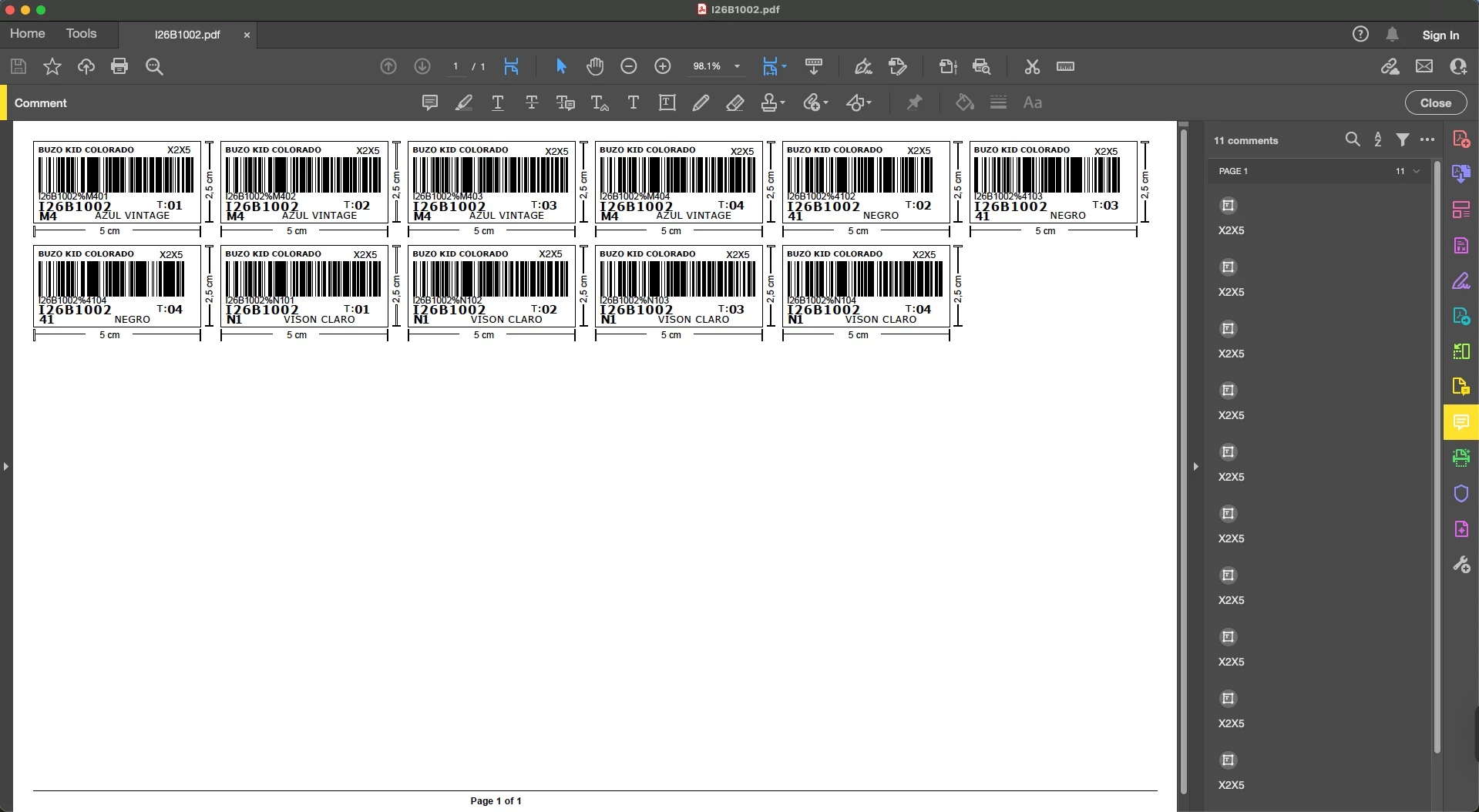Open the Help question mark icon
Viewport: 1479px width, 812px height.
pos(1360,34)
